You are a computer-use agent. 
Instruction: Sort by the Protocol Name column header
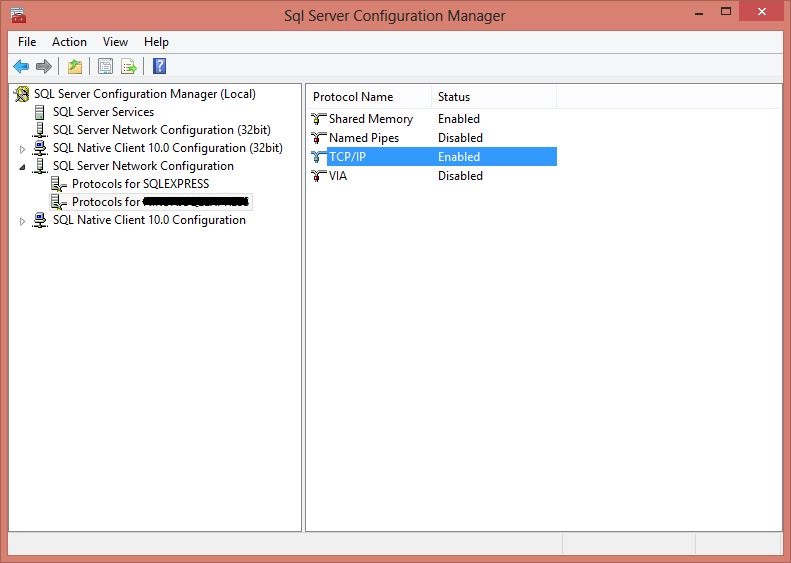[x=369, y=97]
